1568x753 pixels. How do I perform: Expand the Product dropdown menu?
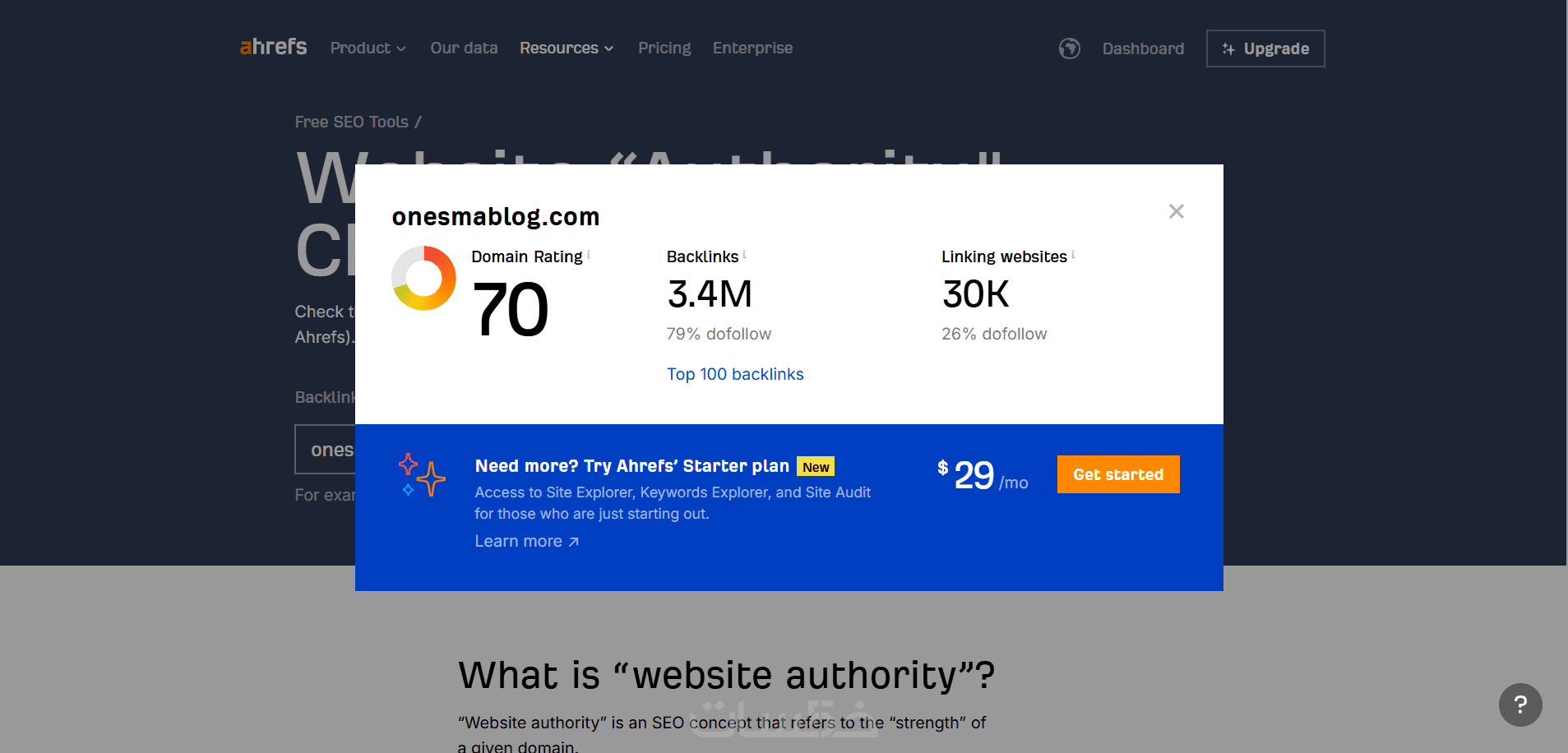(368, 49)
